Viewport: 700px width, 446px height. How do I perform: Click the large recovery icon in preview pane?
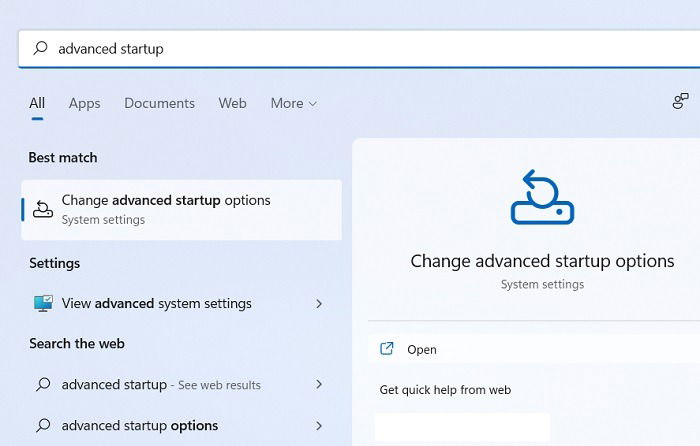[x=542, y=197]
